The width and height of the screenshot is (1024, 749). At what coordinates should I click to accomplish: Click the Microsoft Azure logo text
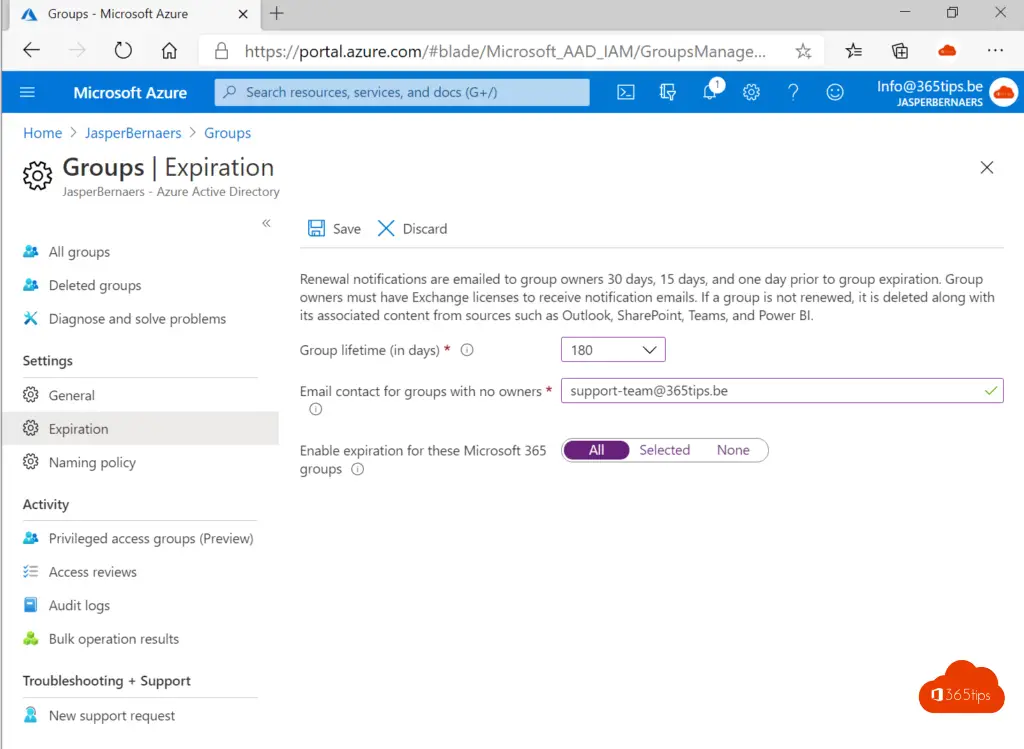[130, 93]
